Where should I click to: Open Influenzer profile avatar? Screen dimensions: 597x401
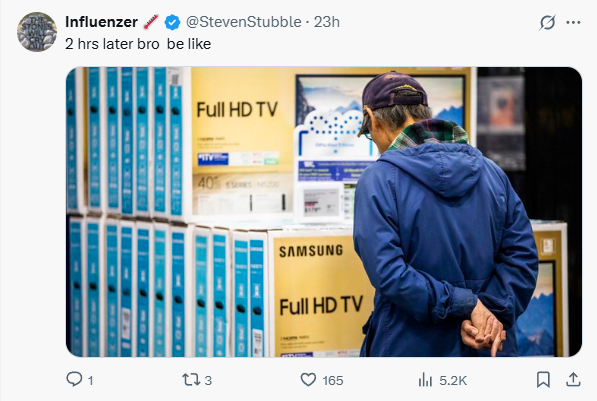click(37, 32)
